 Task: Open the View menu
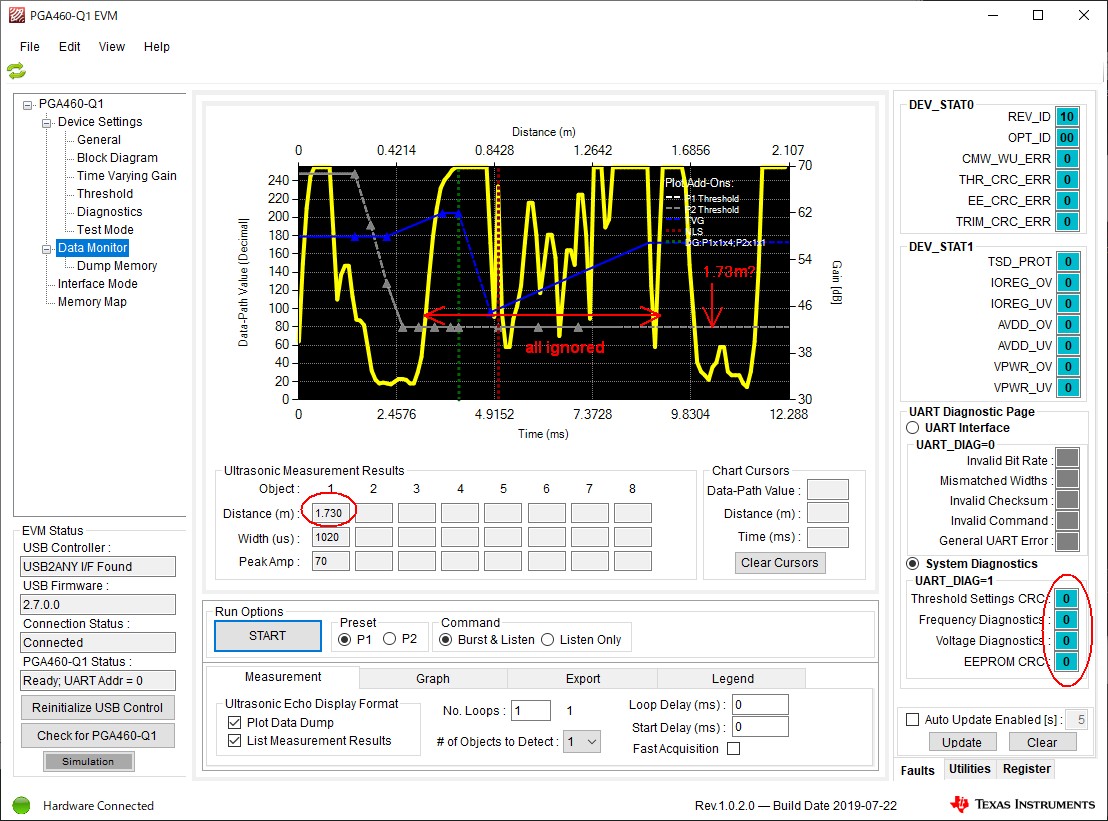112,47
